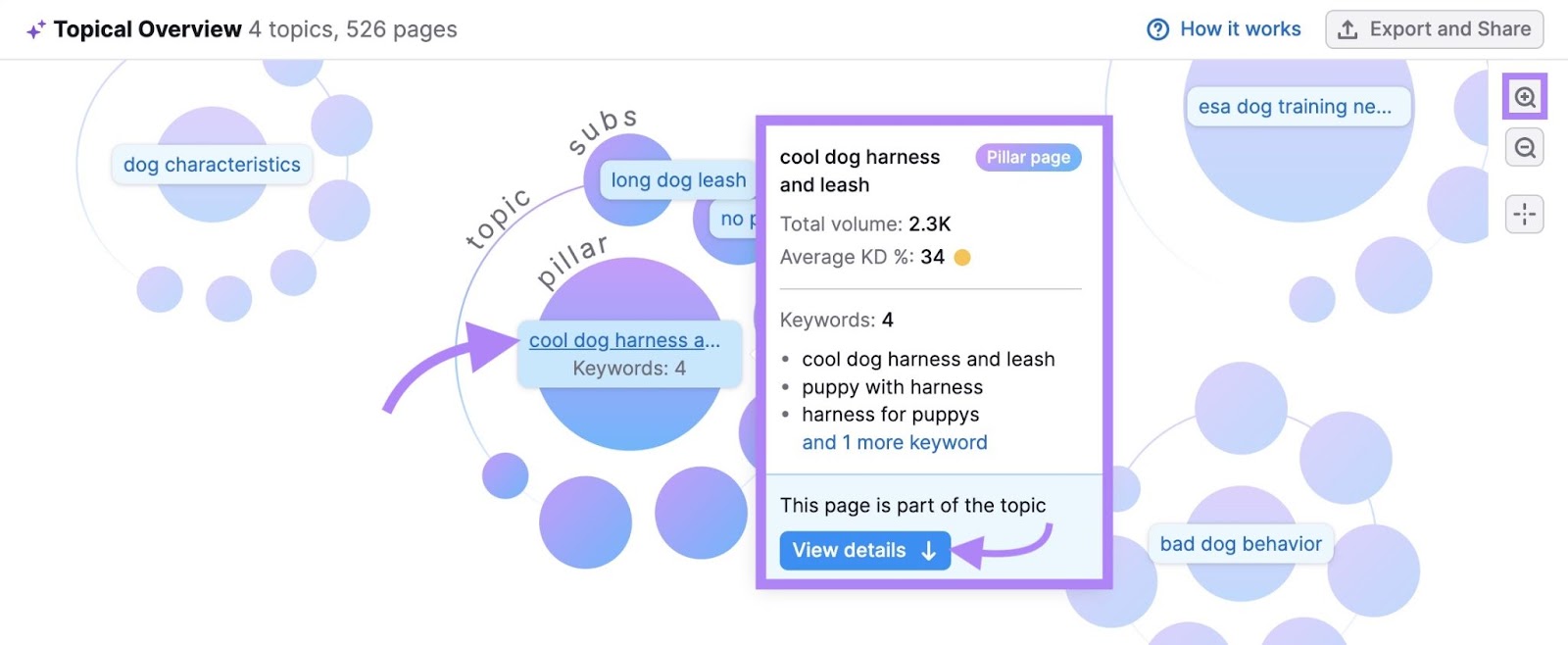Open the 'cool dog harness a...' pillar link

point(624,340)
